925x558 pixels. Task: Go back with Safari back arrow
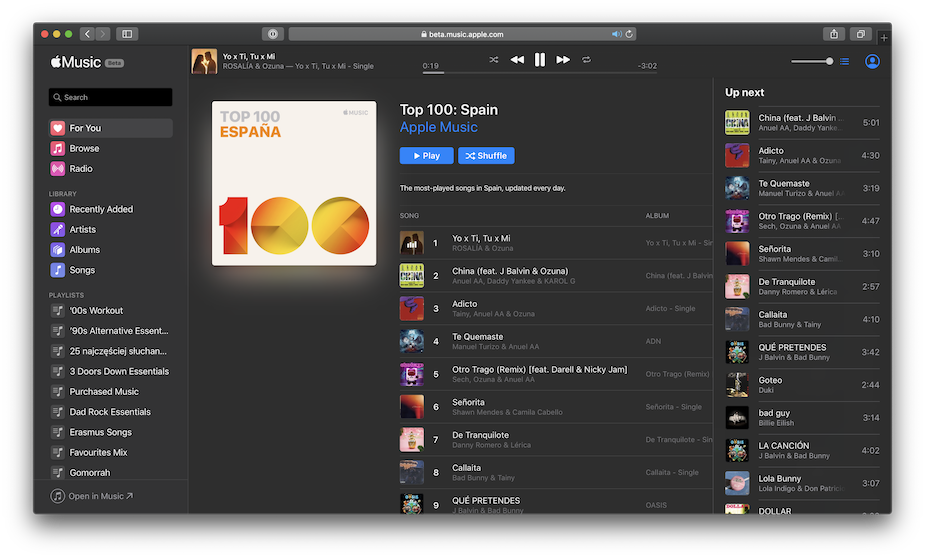87,34
